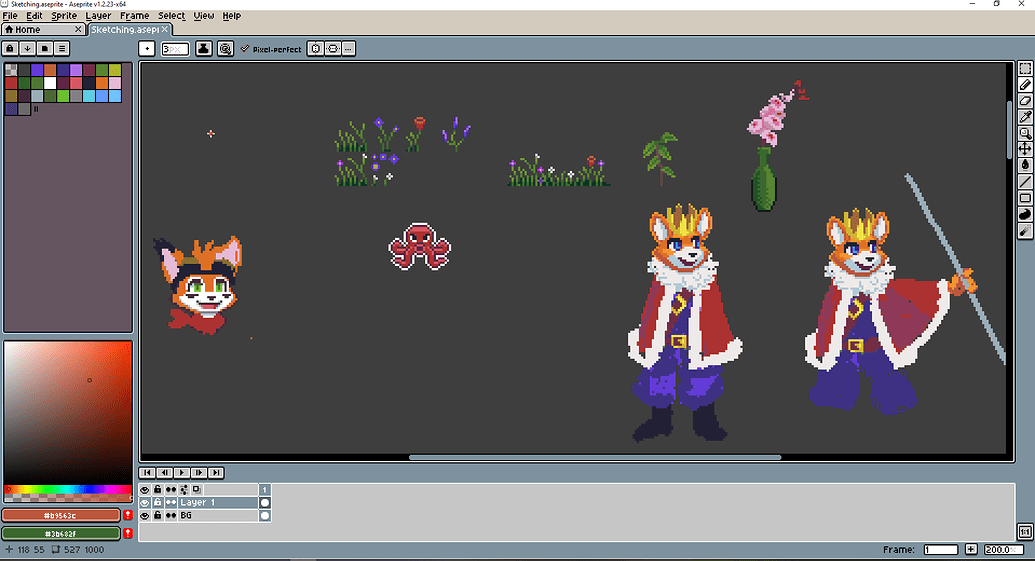Toggle the Pixel-perfect checkbox
Screen dimensions: 1035x561
click(245, 48)
